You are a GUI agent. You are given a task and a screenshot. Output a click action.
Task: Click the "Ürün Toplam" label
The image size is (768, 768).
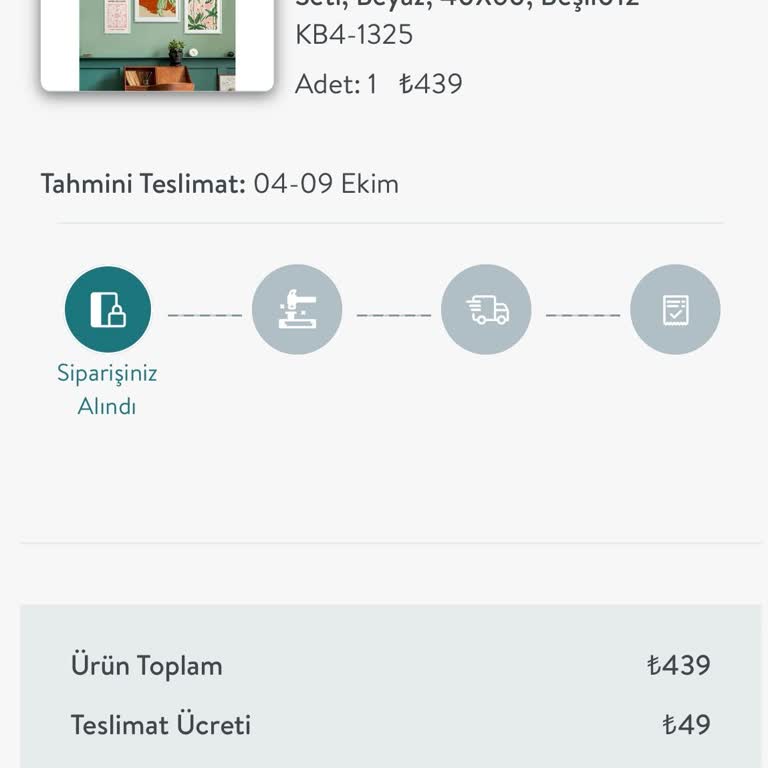(x=146, y=666)
